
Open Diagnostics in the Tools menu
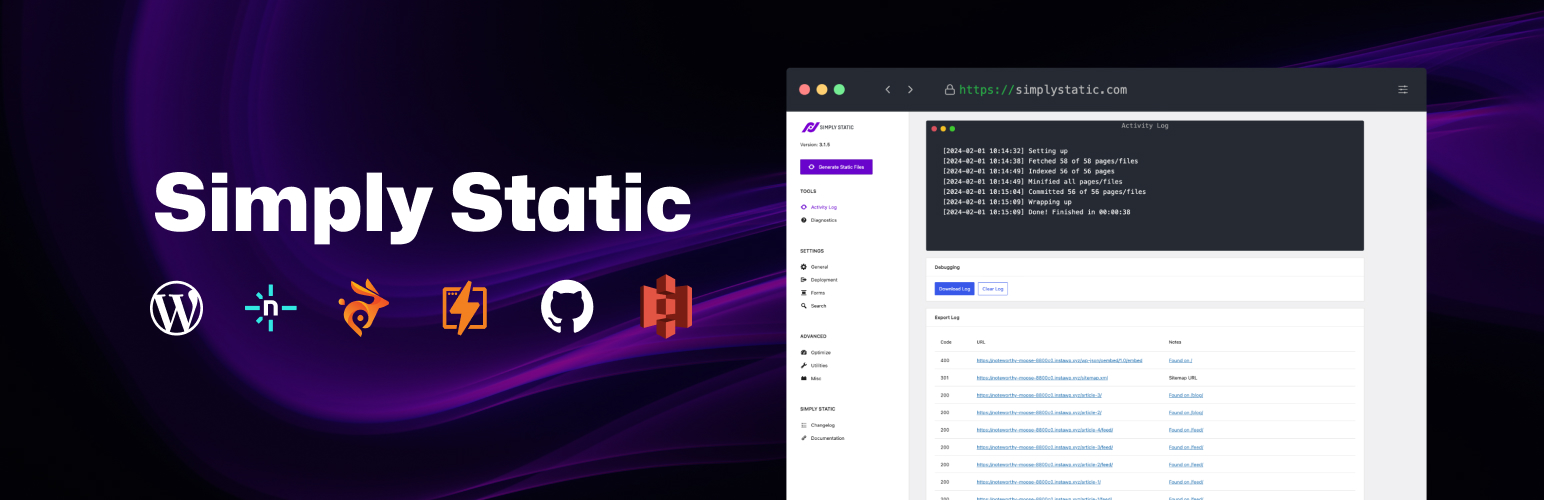click(823, 220)
